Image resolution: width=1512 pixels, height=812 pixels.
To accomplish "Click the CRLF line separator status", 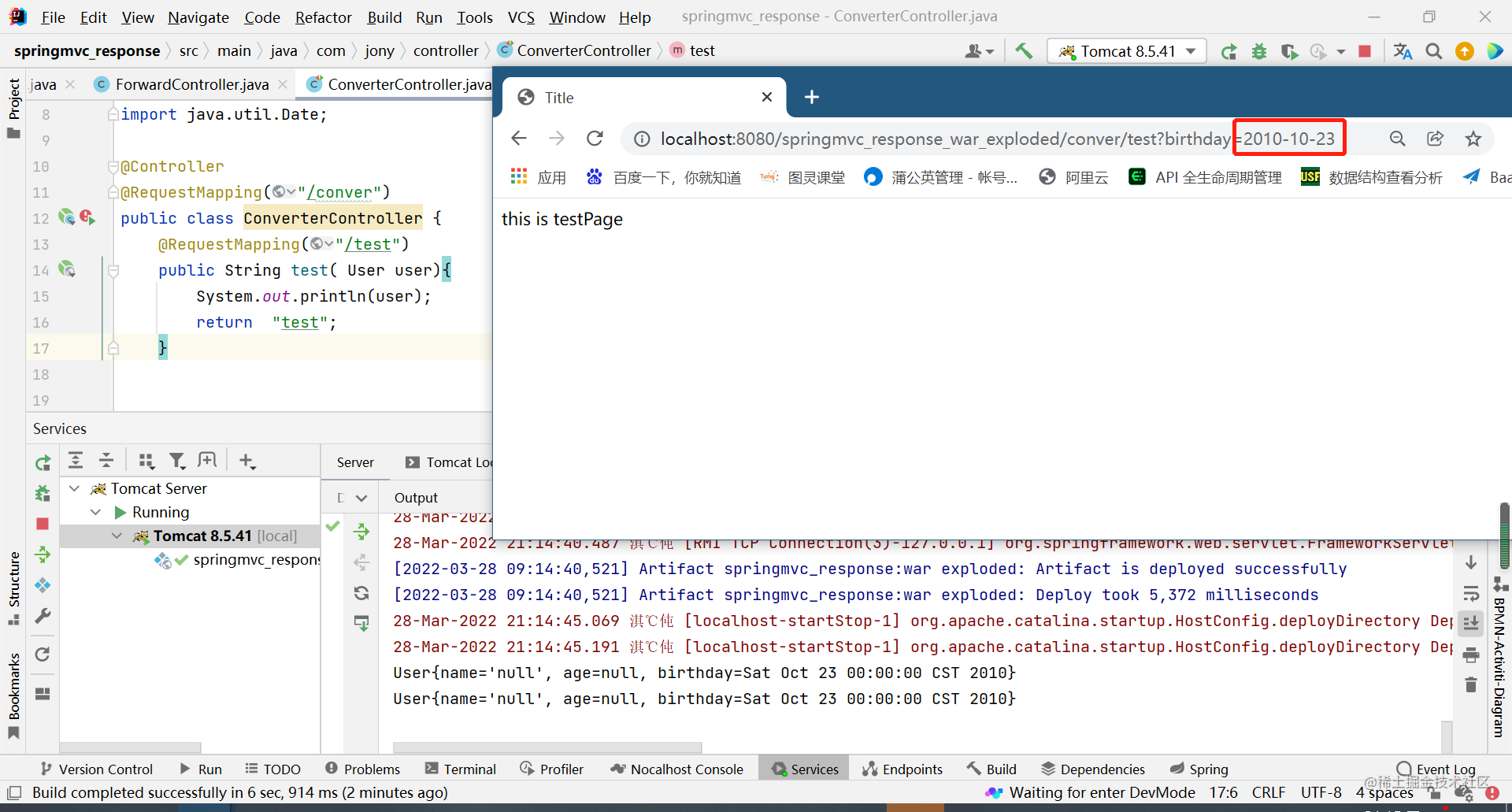I will point(1268,792).
